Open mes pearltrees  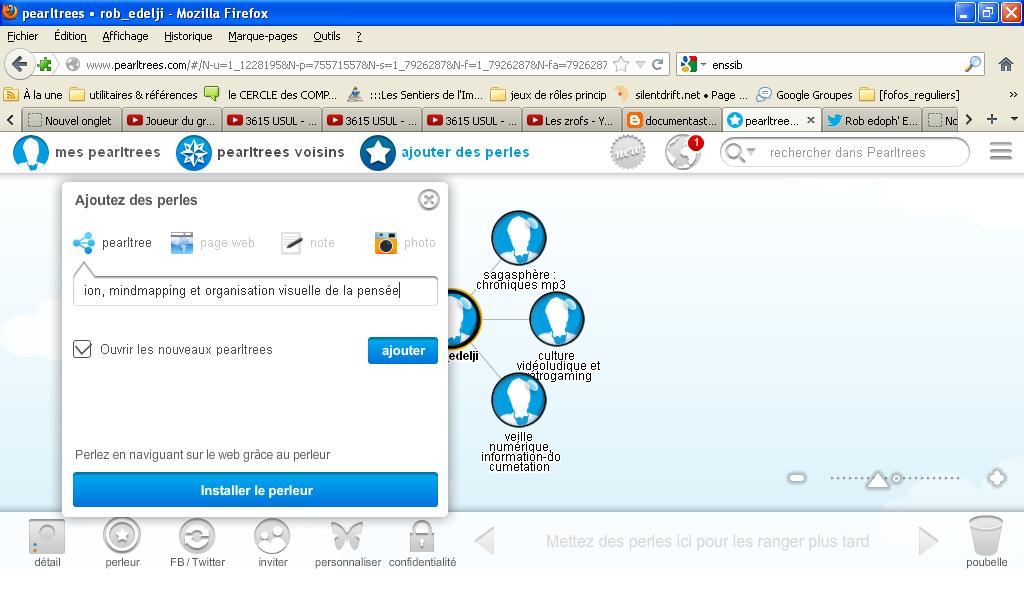pyautogui.click(x=87, y=153)
